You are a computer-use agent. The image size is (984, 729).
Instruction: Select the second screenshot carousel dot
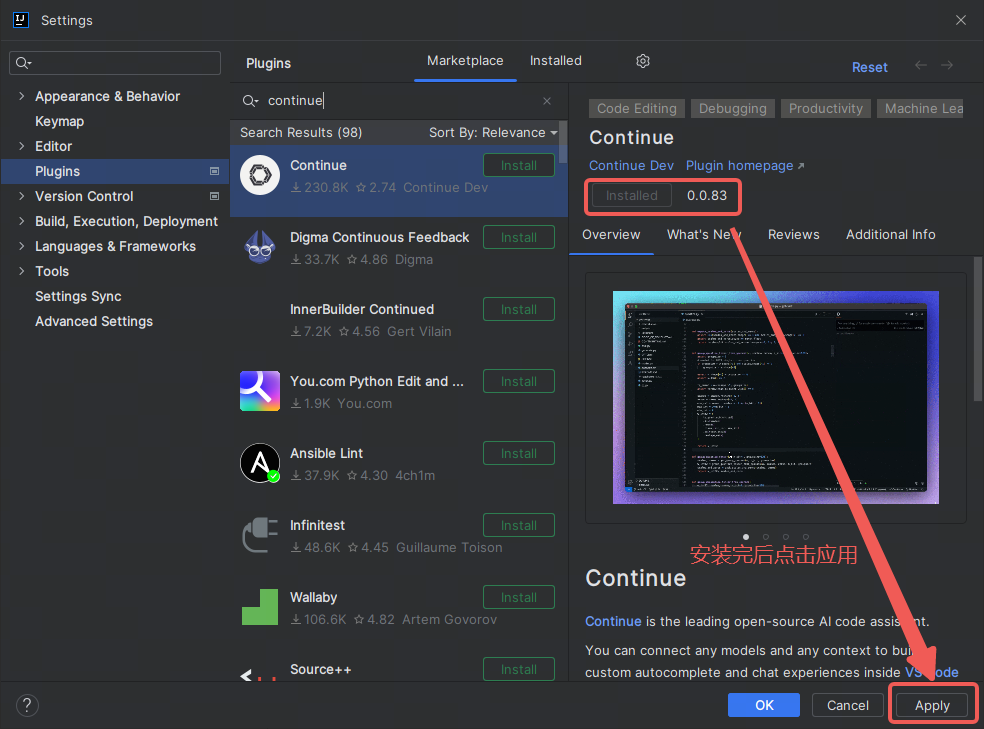766,536
